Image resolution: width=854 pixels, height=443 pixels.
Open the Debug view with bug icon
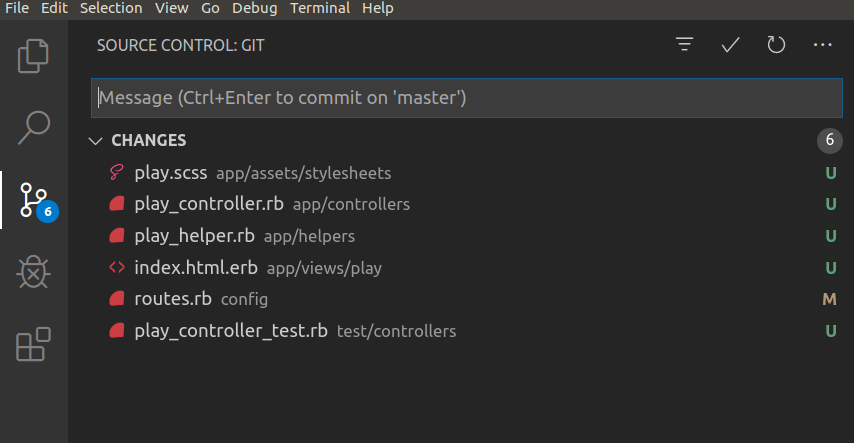pyautogui.click(x=33, y=272)
